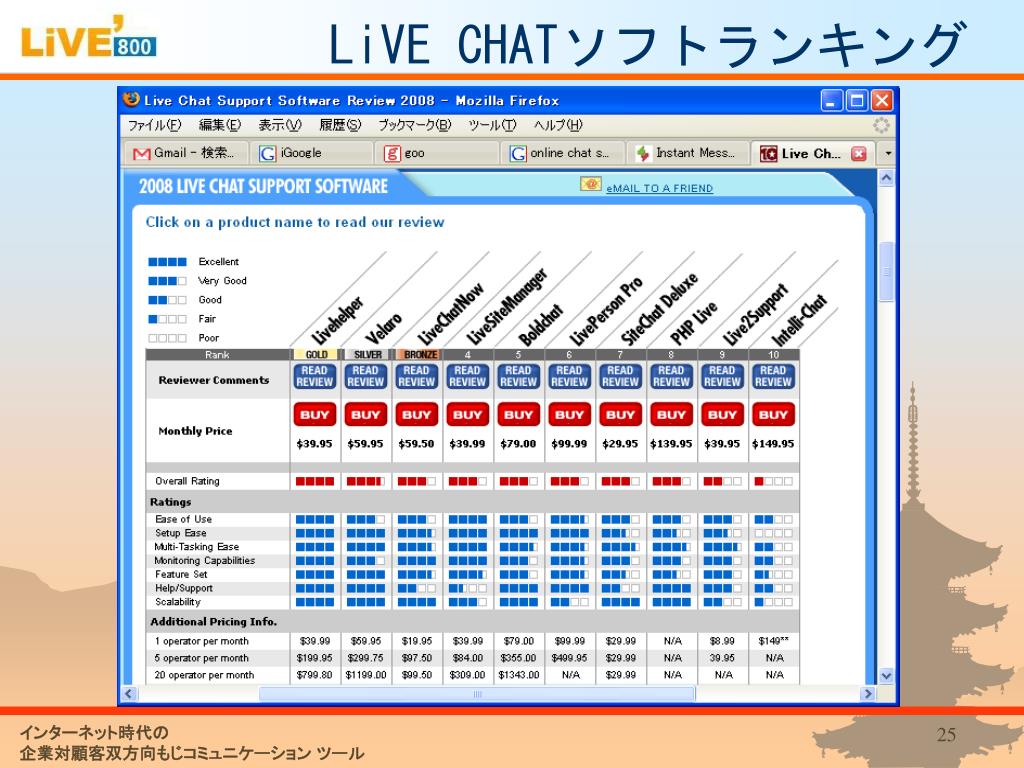Open the Intelli-Chat product name
The image size is (1024, 768).
[799, 320]
